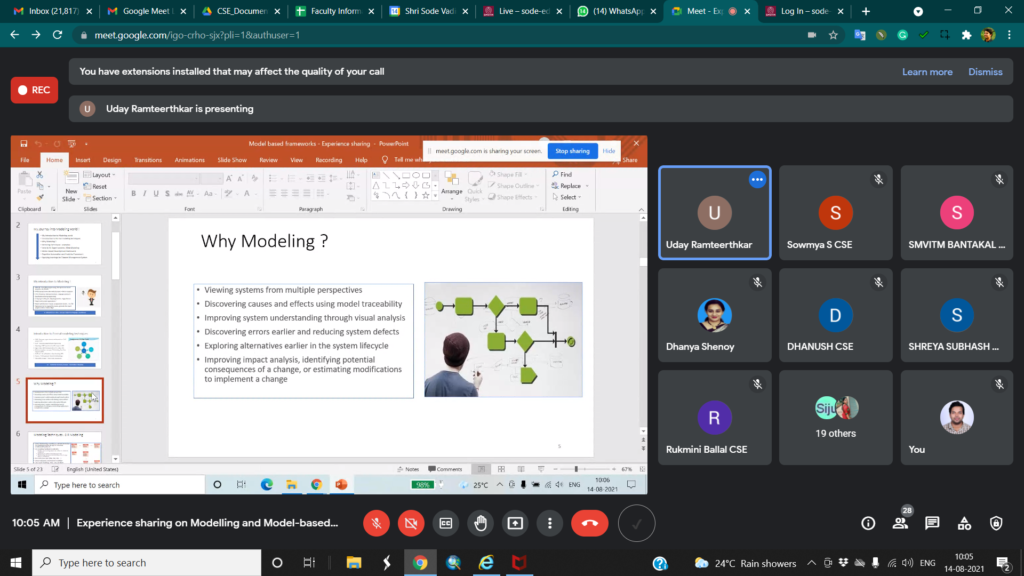The width and height of the screenshot is (1024, 576).
Task: Open the meeting details info icon
Action: coord(868,523)
